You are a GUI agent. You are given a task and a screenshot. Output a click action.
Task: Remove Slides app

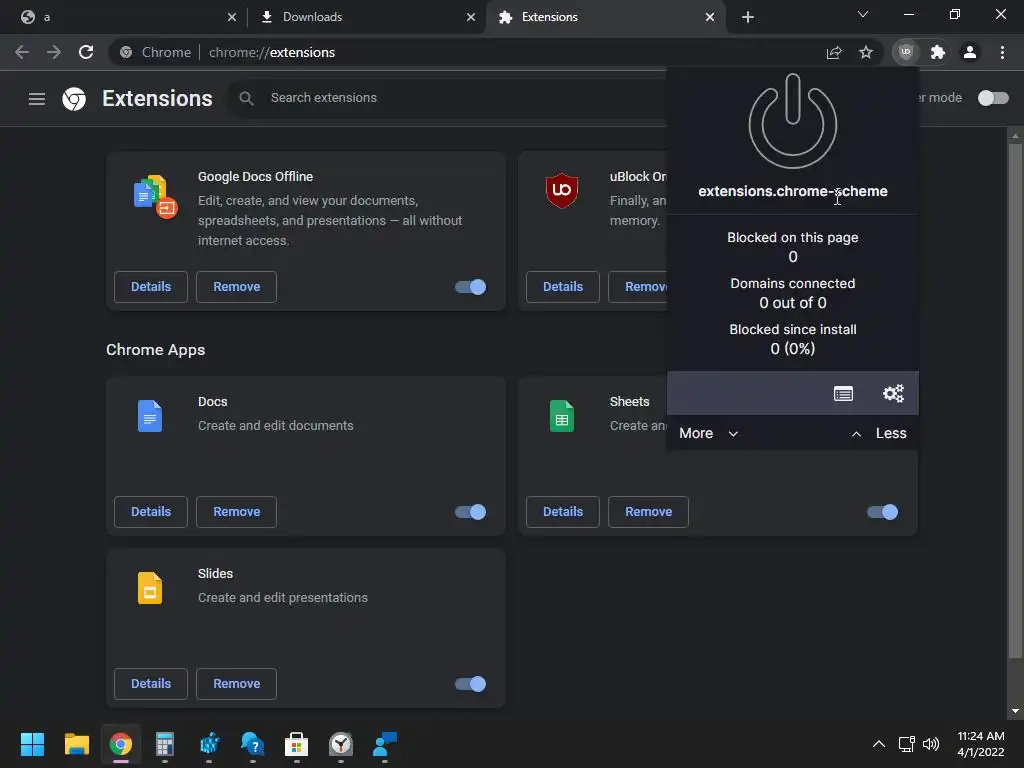tap(236, 684)
